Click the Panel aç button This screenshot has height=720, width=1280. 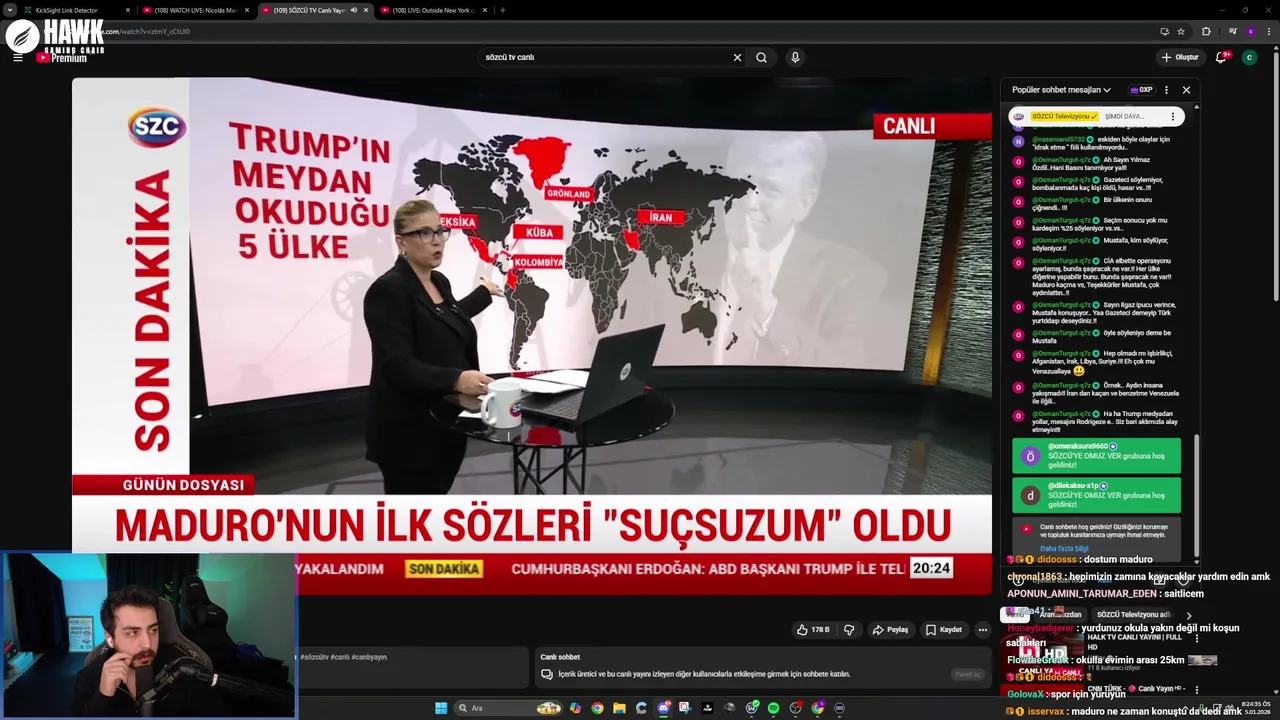point(967,674)
